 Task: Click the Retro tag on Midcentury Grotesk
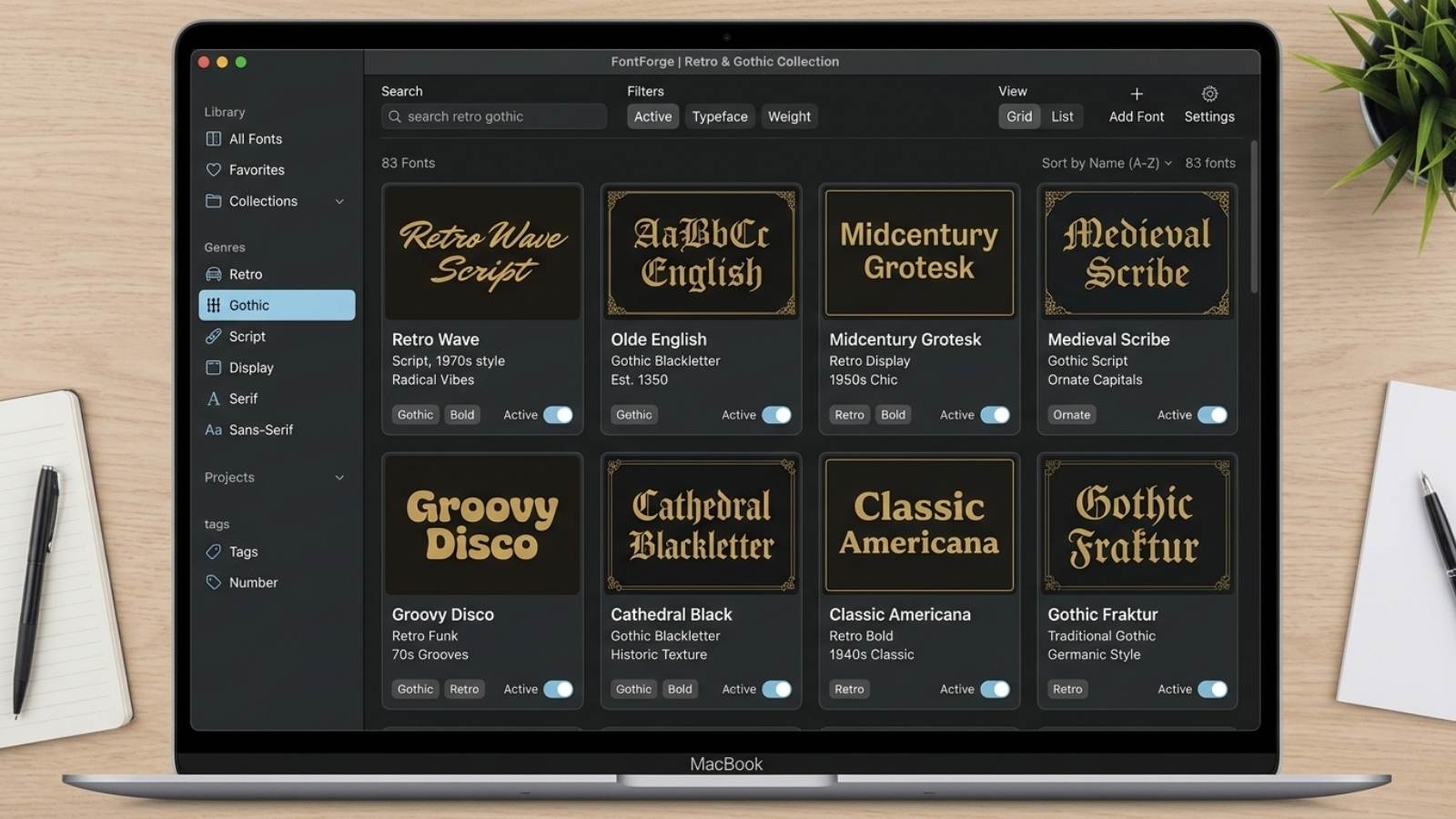(x=849, y=415)
